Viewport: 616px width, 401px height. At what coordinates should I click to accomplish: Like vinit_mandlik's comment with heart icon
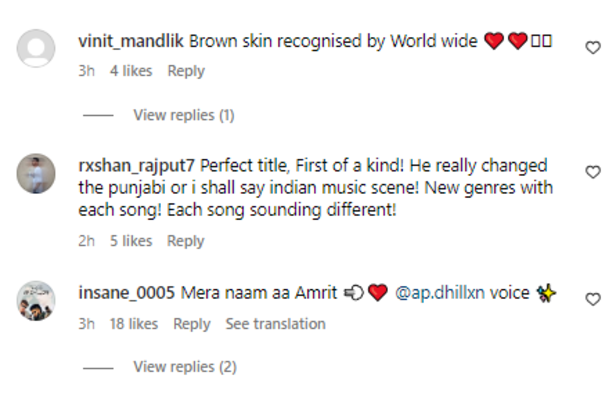[x=593, y=47]
